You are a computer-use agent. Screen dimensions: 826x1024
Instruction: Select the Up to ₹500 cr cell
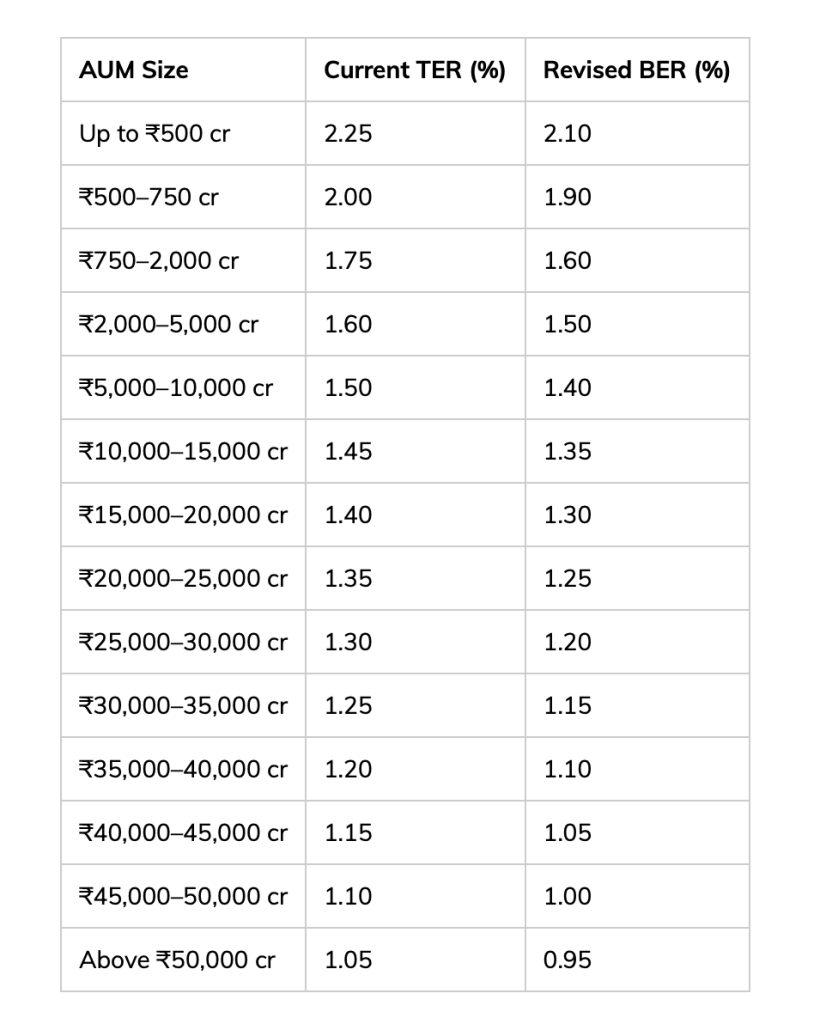pyautogui.click(x=154, y=134)
